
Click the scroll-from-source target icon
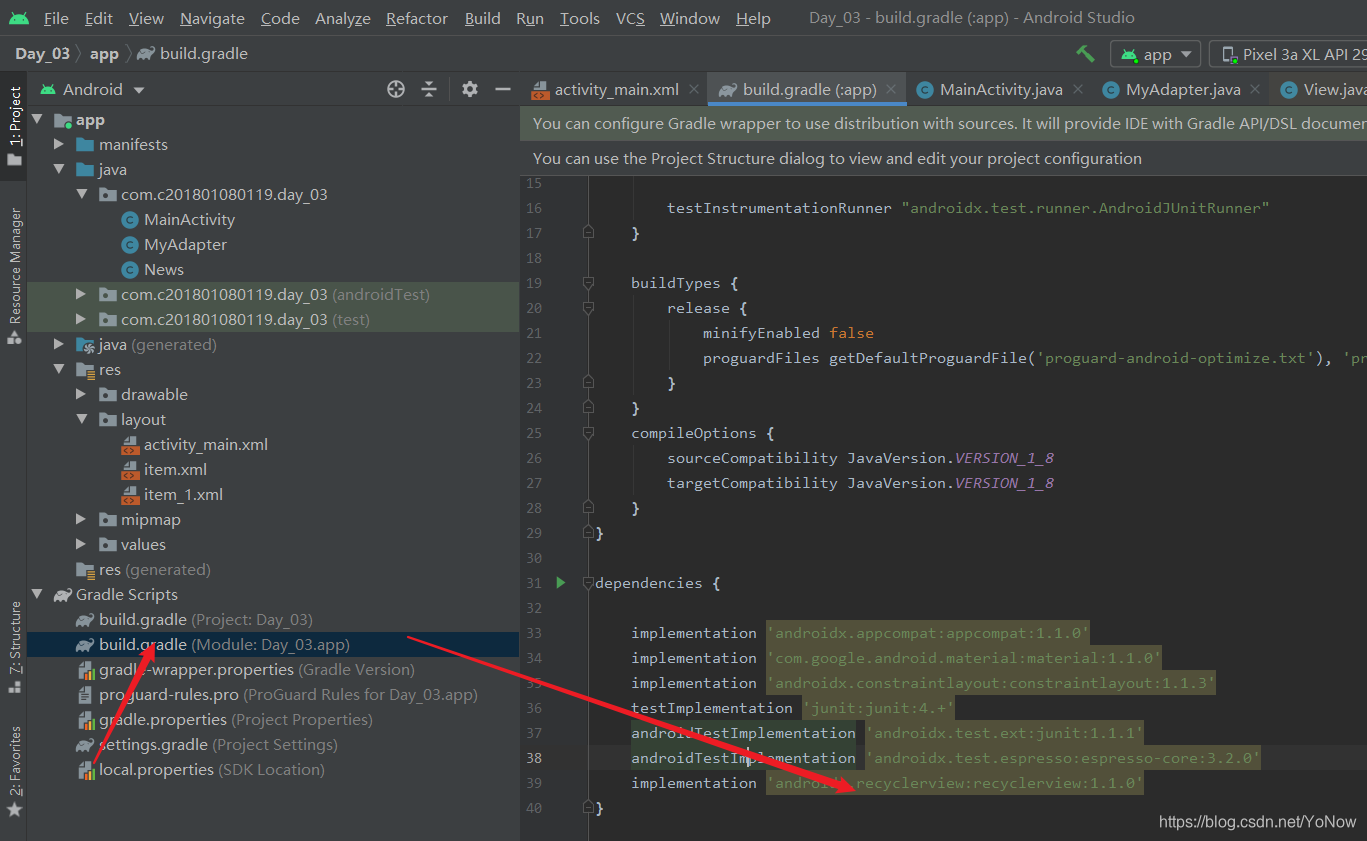coord(396,89)
